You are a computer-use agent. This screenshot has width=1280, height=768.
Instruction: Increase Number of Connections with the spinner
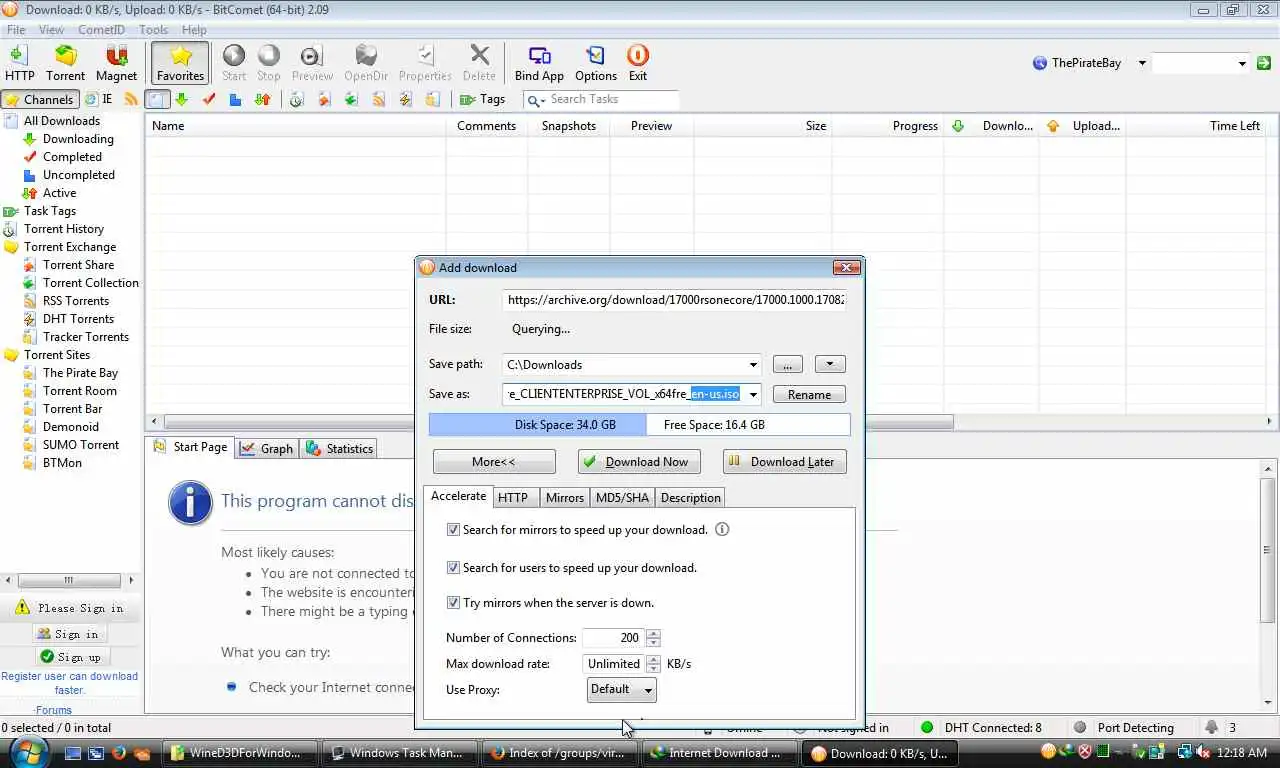[x=654, y=633]
